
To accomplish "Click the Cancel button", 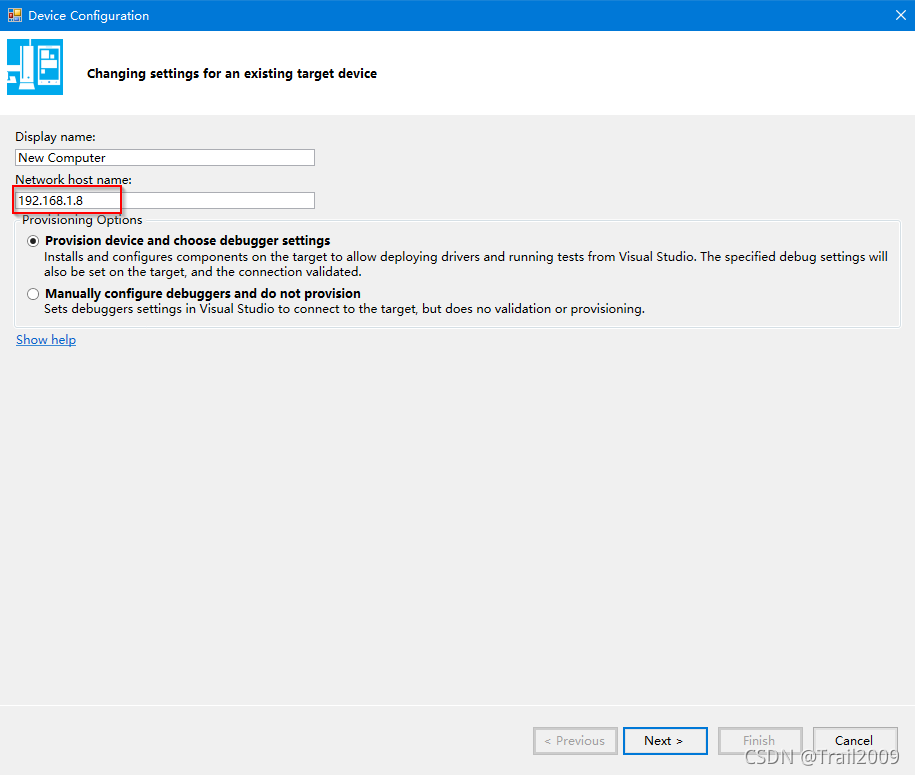I will pos(855,741).
